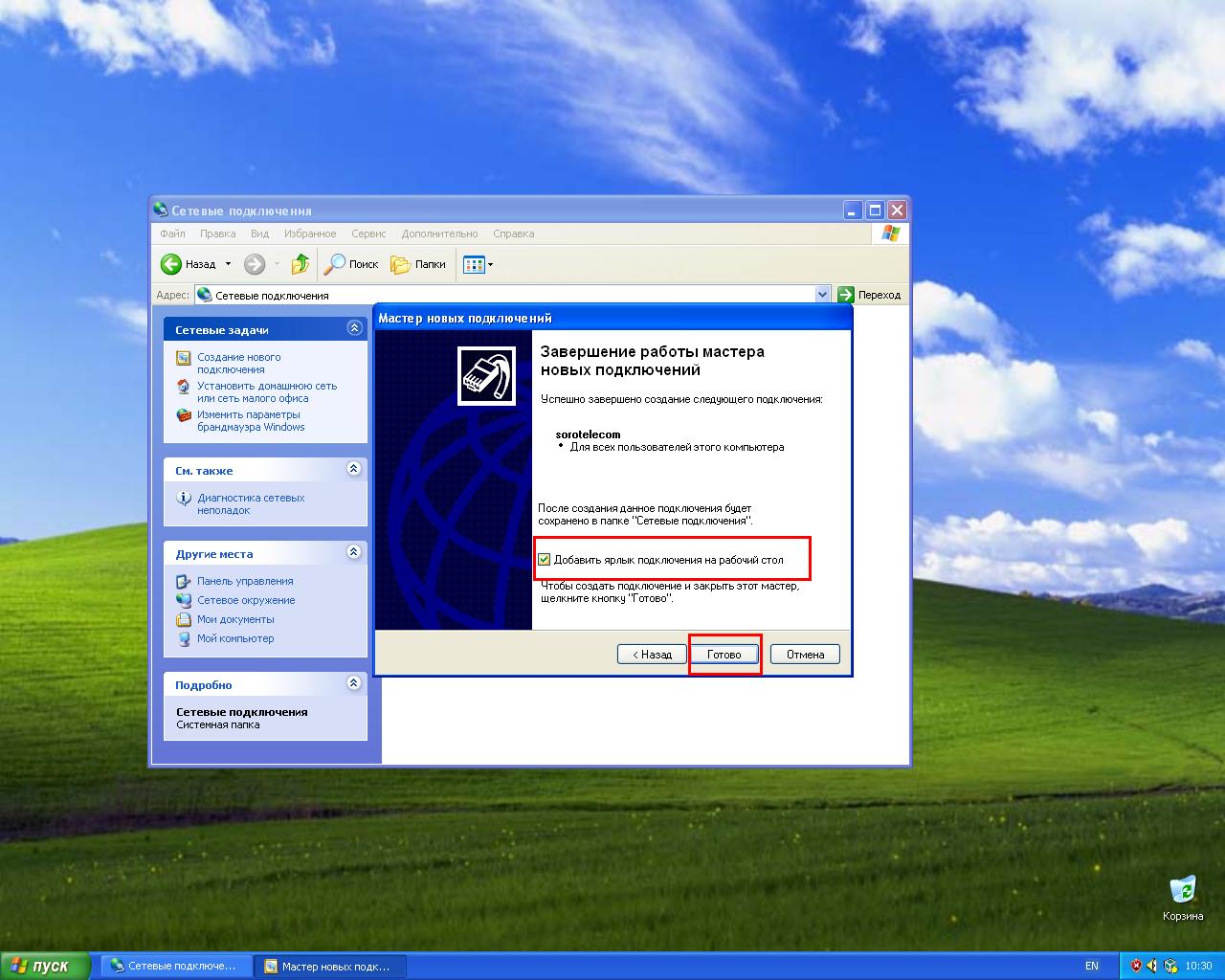Click the Windows flag logo in Explorer
The image size is (1225, 980).
pos(891,234)
